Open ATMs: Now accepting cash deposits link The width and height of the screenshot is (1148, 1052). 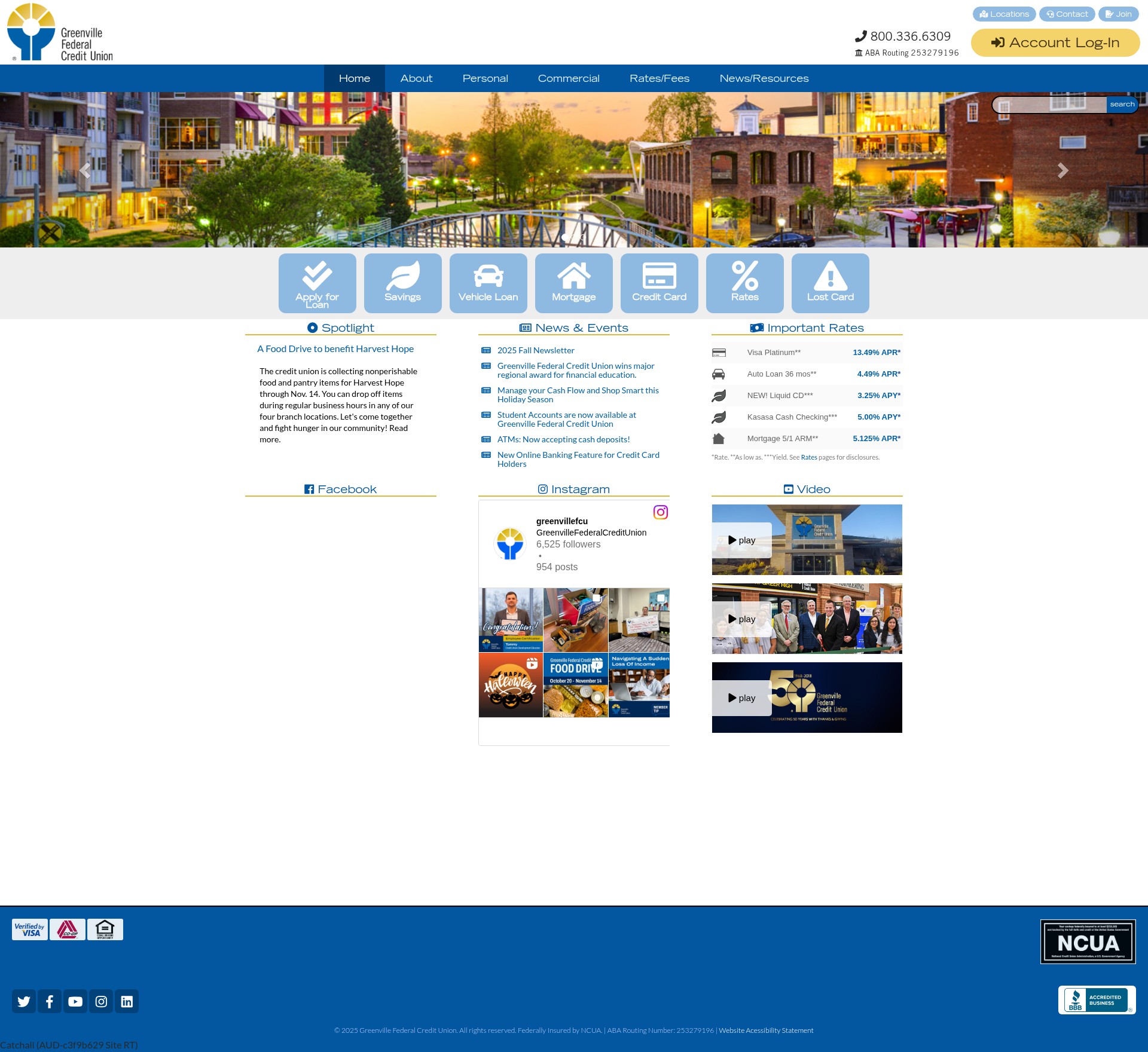pos(564,439)
